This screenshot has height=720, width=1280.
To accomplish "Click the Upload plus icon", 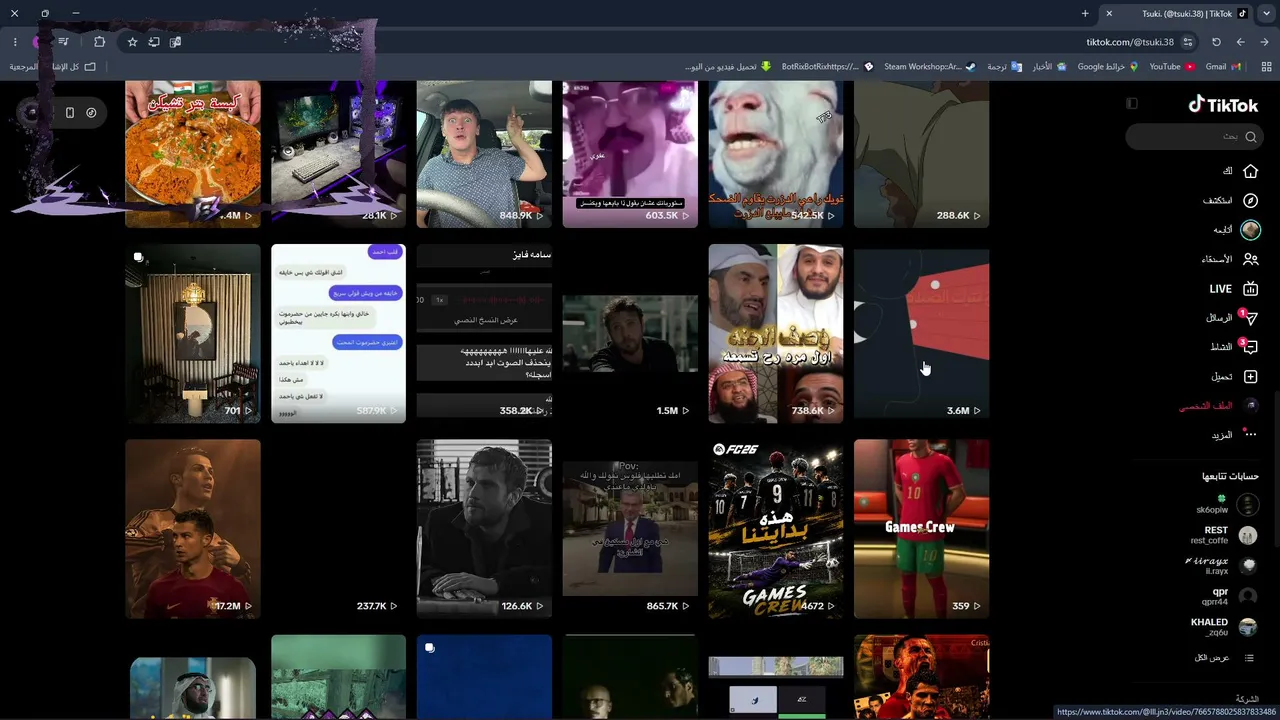I will [1250, 377].
